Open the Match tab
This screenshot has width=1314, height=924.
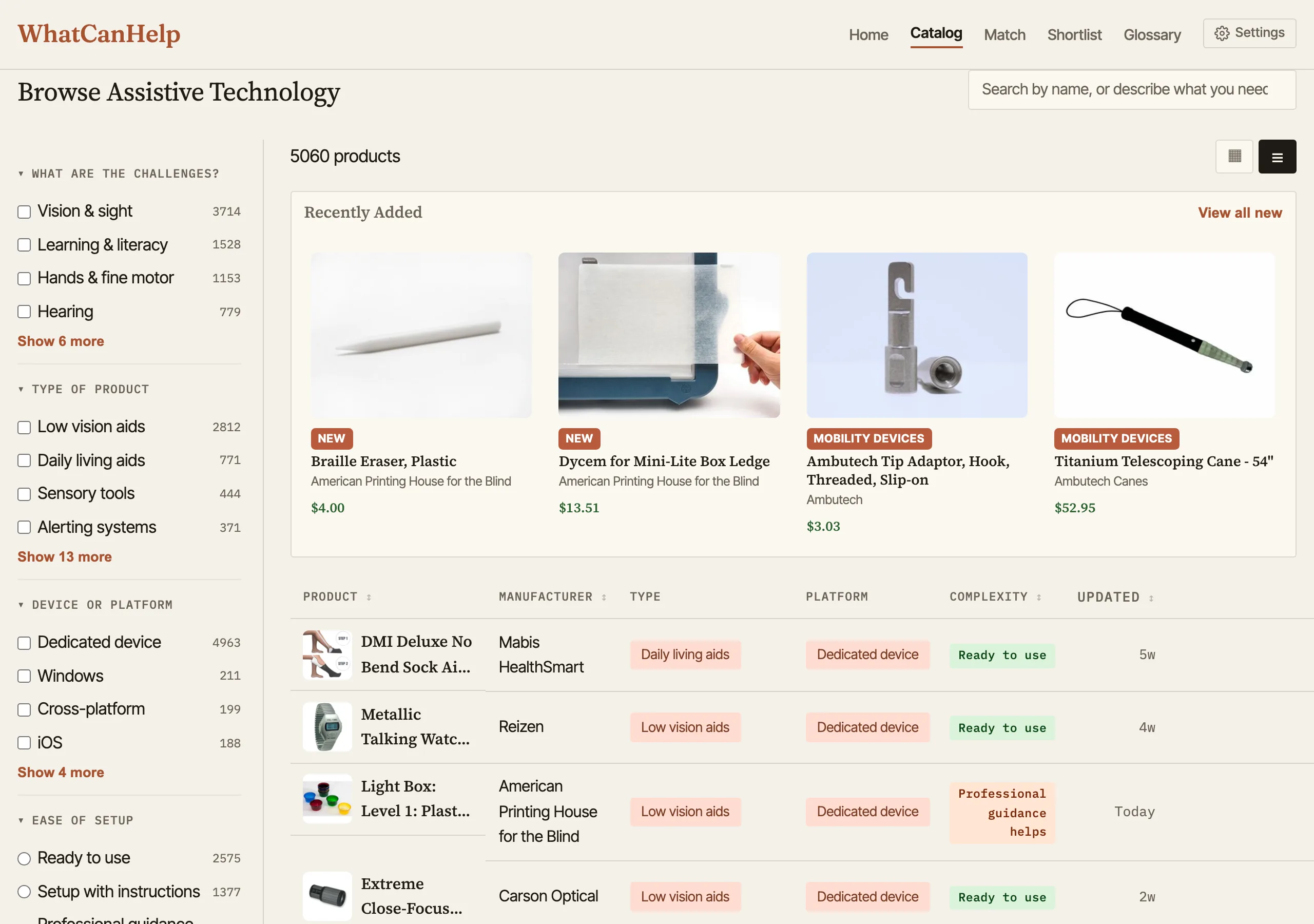click(x=1004, y=35)
